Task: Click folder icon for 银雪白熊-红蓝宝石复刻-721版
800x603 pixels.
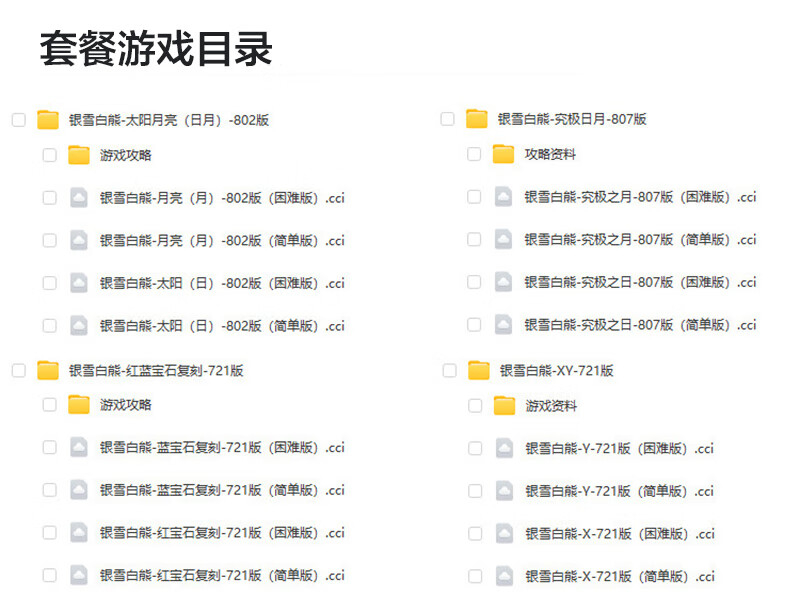Action: pos(48,370)
